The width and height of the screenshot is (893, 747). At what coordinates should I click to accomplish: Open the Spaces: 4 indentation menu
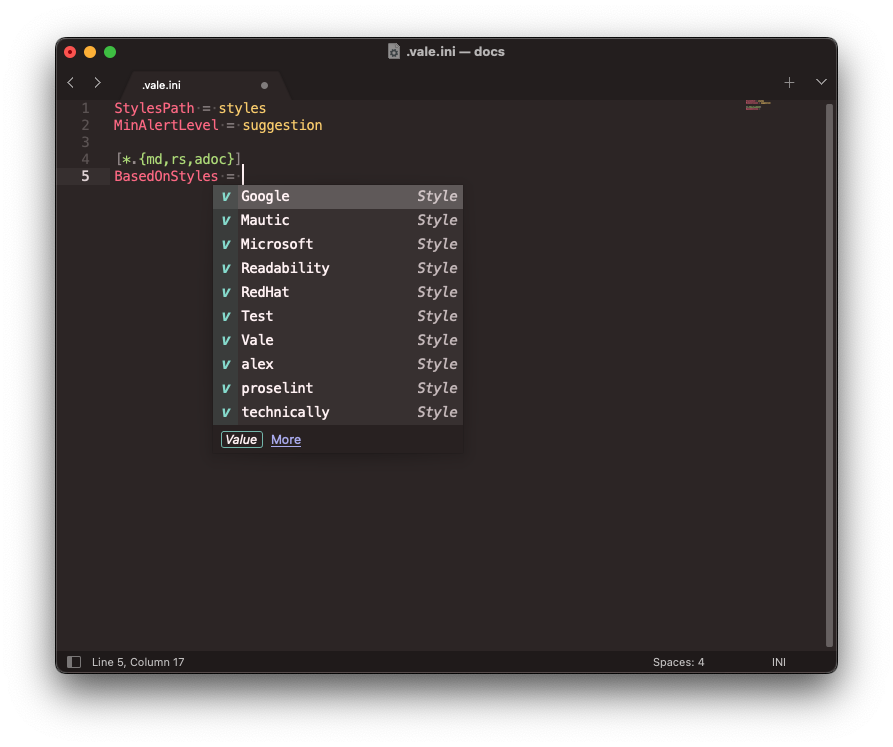pos(678,662)
